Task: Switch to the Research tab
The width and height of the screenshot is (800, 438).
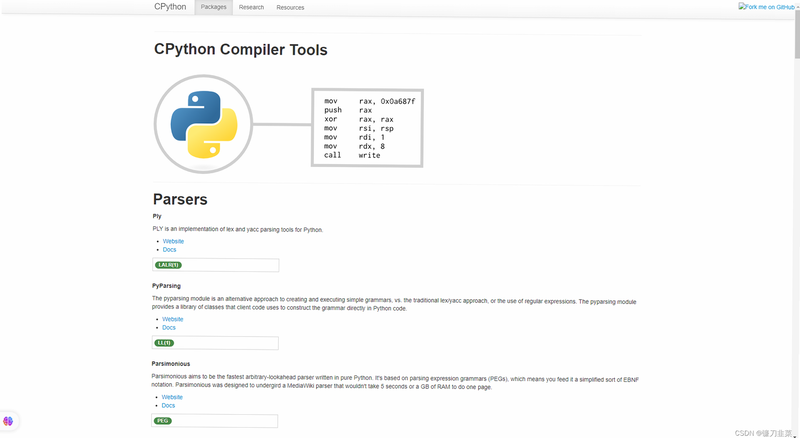Action: (252, 7)
